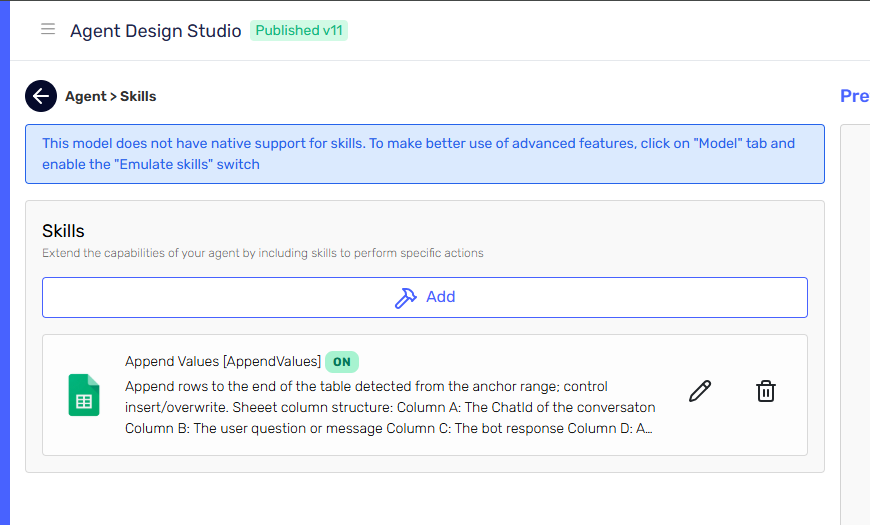Click the Append Values [AppendValues] title
The image size is (870, 525).
(x=223, y=362)
